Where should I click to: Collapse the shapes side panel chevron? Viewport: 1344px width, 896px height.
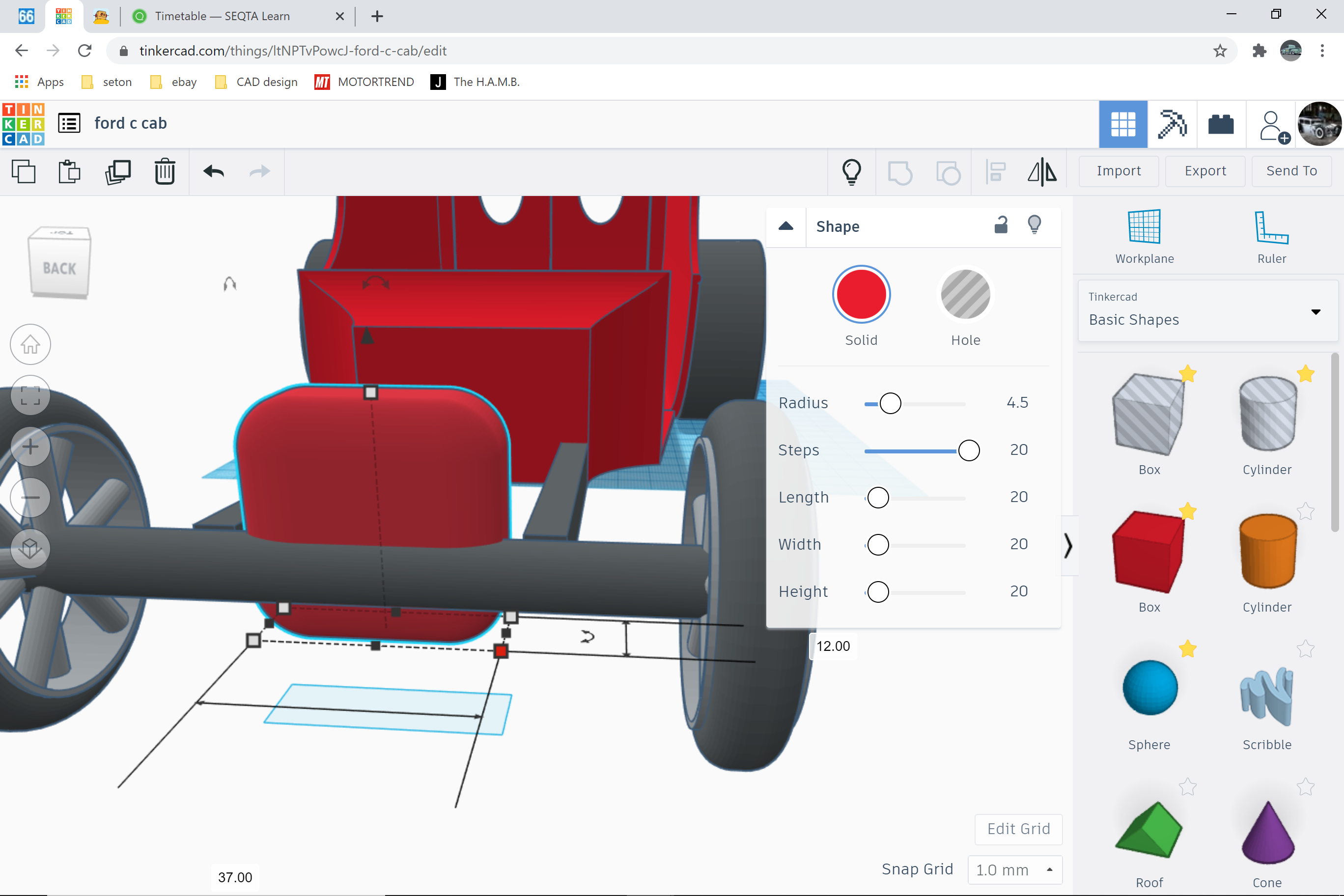pos(1068,546)
